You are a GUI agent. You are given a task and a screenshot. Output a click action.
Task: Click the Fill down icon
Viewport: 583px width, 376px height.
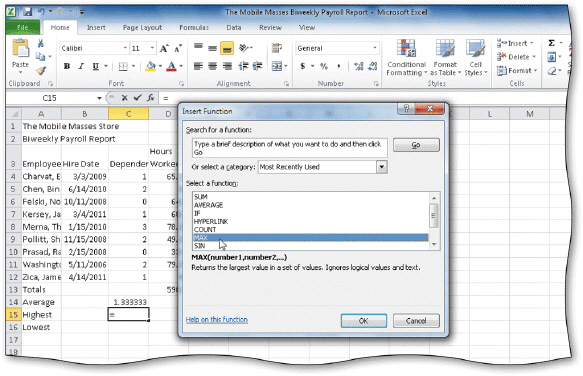pyautogui.click(x=552, y=57)
